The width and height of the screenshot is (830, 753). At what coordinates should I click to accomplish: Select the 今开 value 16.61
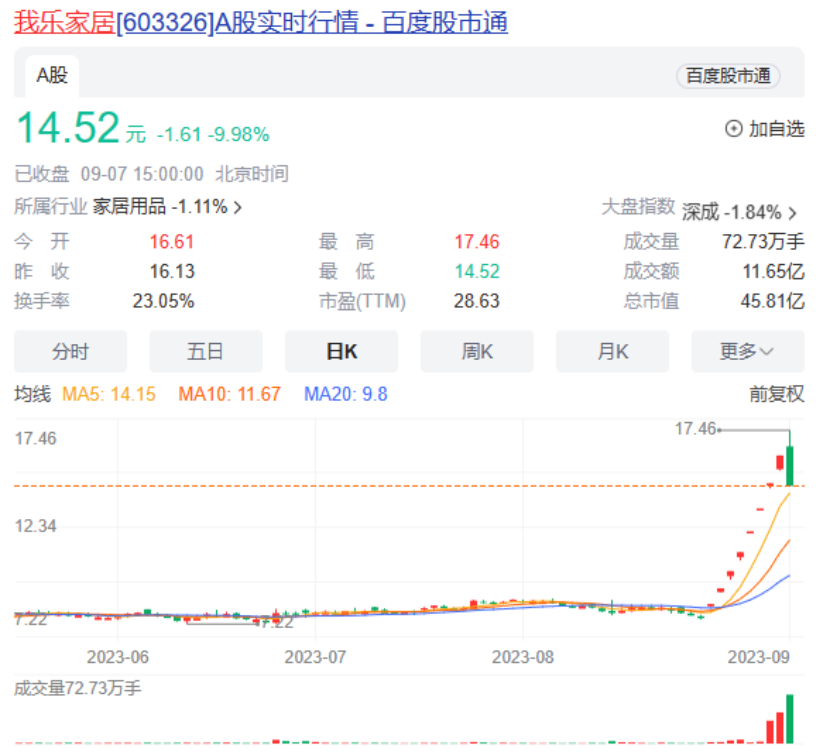pyautogui.click(x=172, y=242)
